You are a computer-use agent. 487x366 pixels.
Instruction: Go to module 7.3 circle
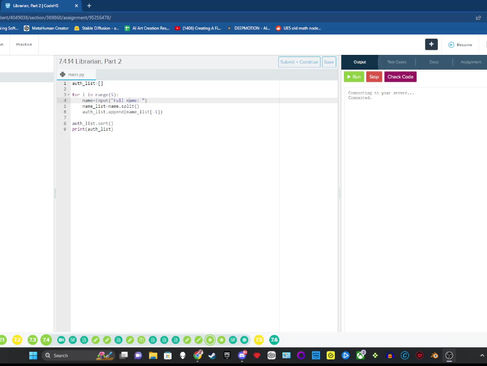32,340
